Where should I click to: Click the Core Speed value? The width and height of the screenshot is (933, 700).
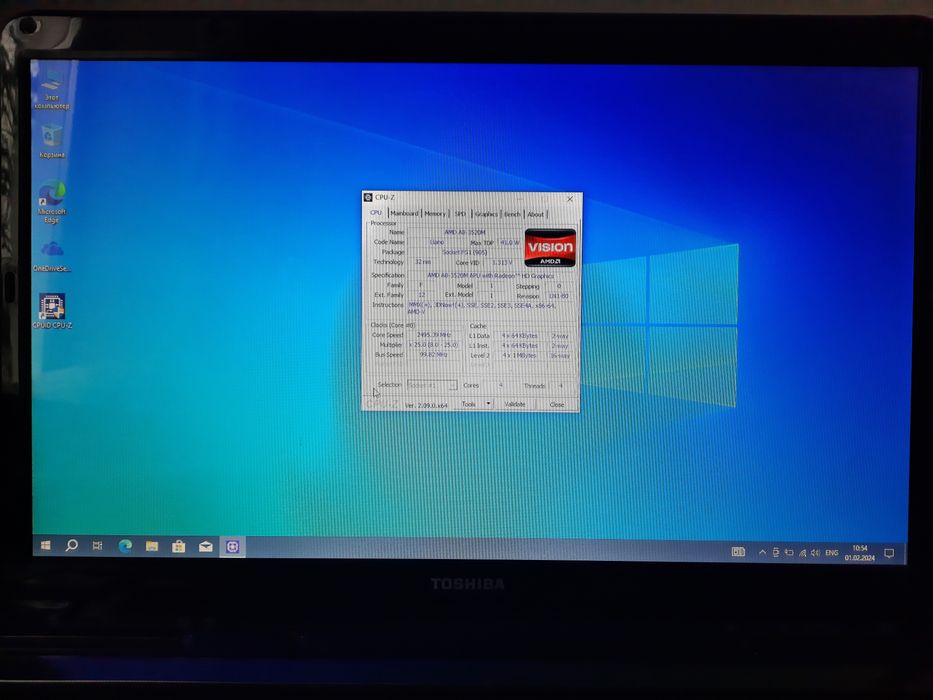434,335
